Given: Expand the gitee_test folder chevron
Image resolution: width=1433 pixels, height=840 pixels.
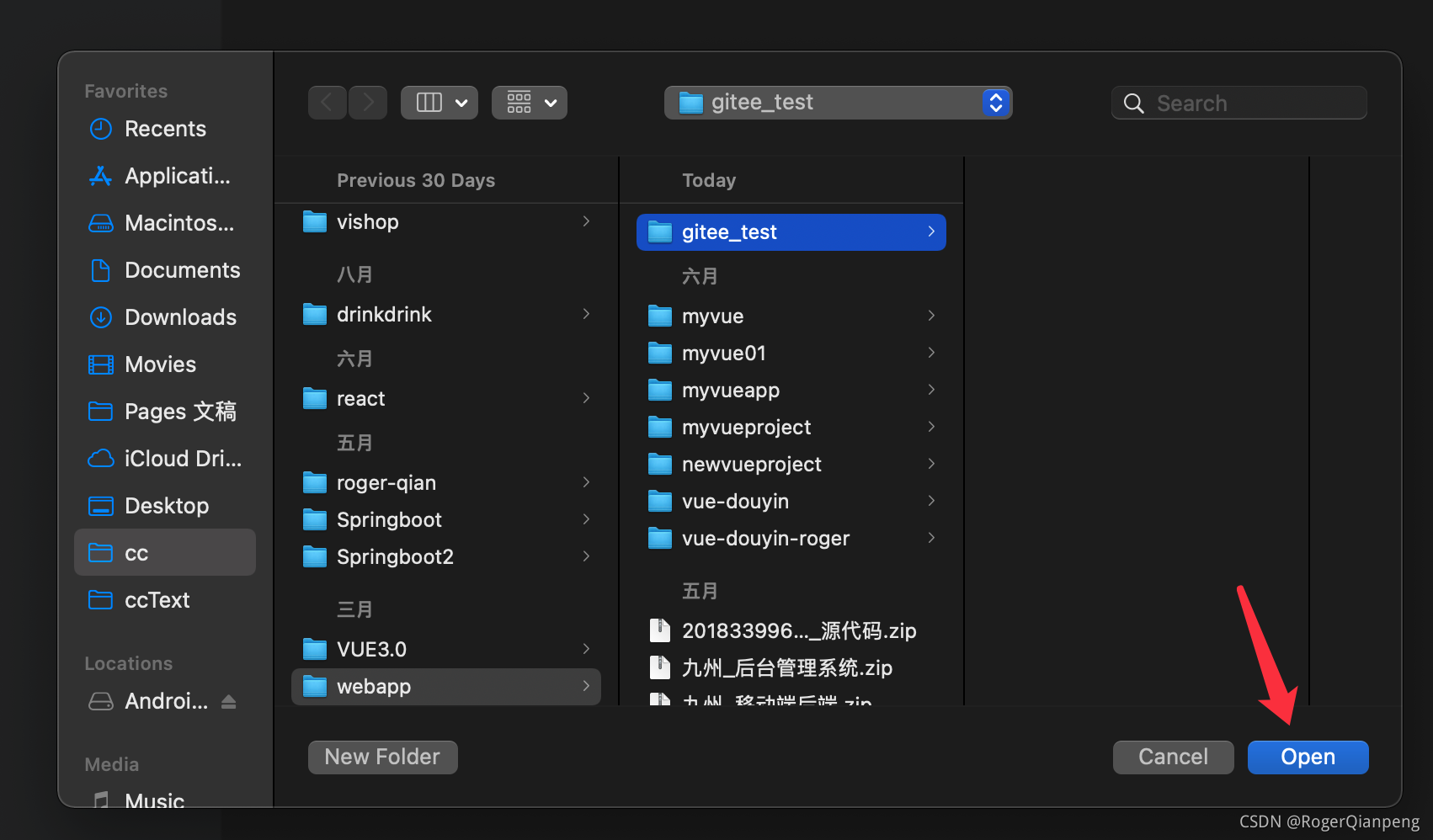Looking at the screenshot, I should (931, 231).
